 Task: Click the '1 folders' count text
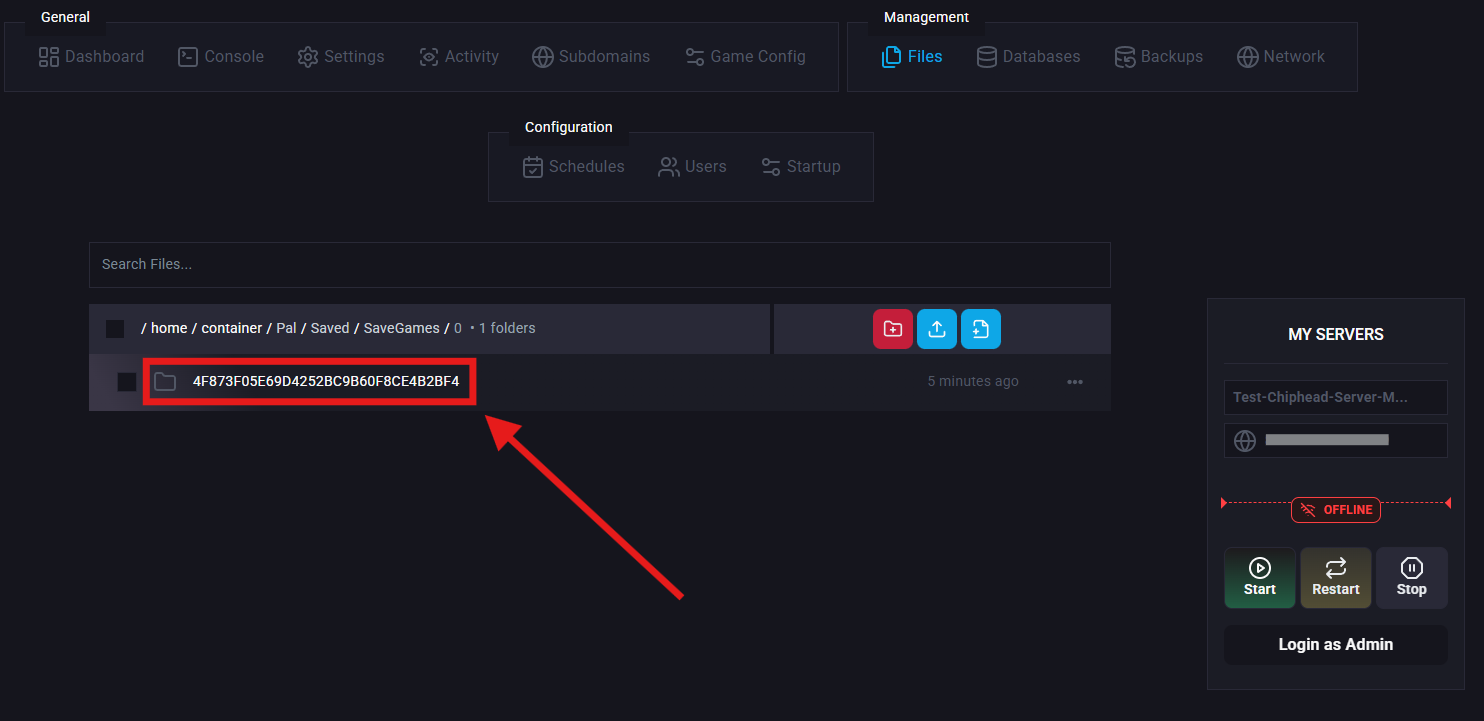pos(507,328)
